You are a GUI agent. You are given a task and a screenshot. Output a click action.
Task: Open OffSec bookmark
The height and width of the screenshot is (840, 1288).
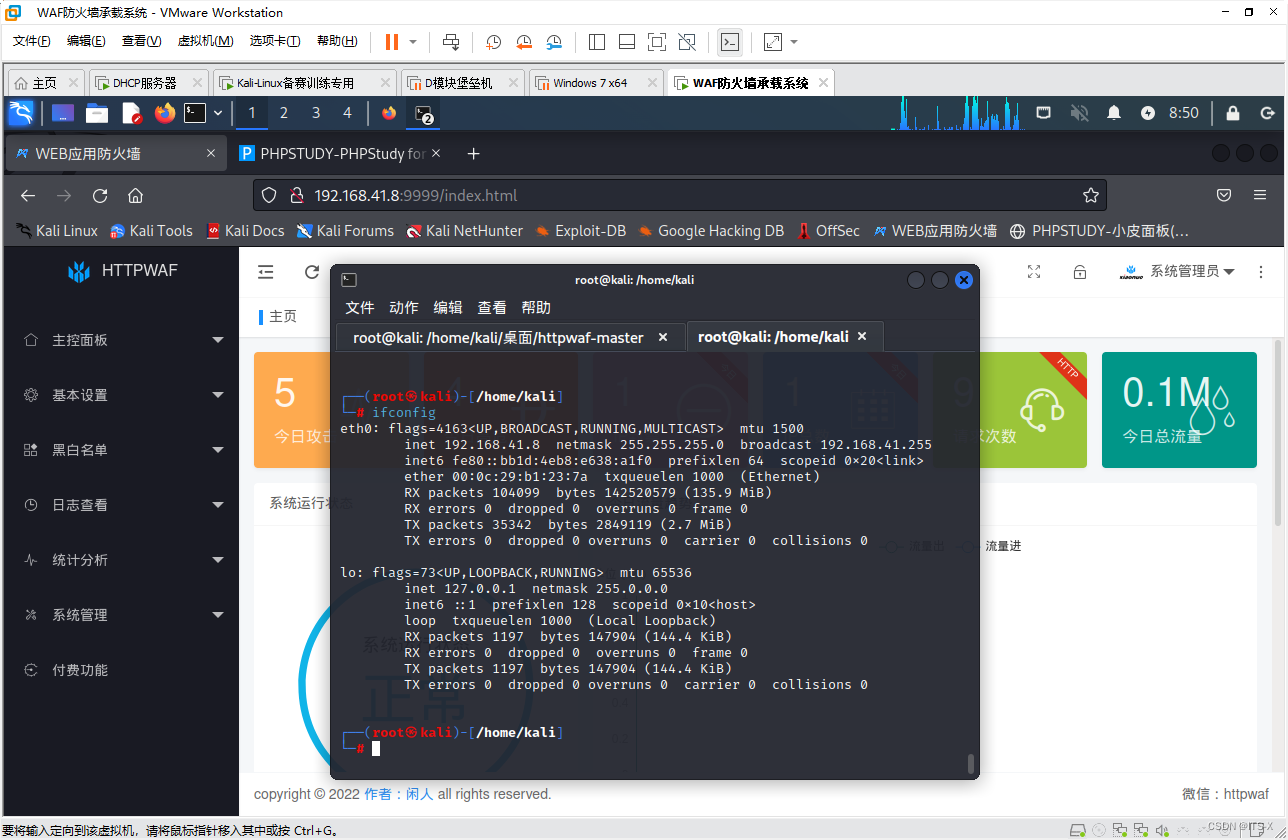pos(828,230)
